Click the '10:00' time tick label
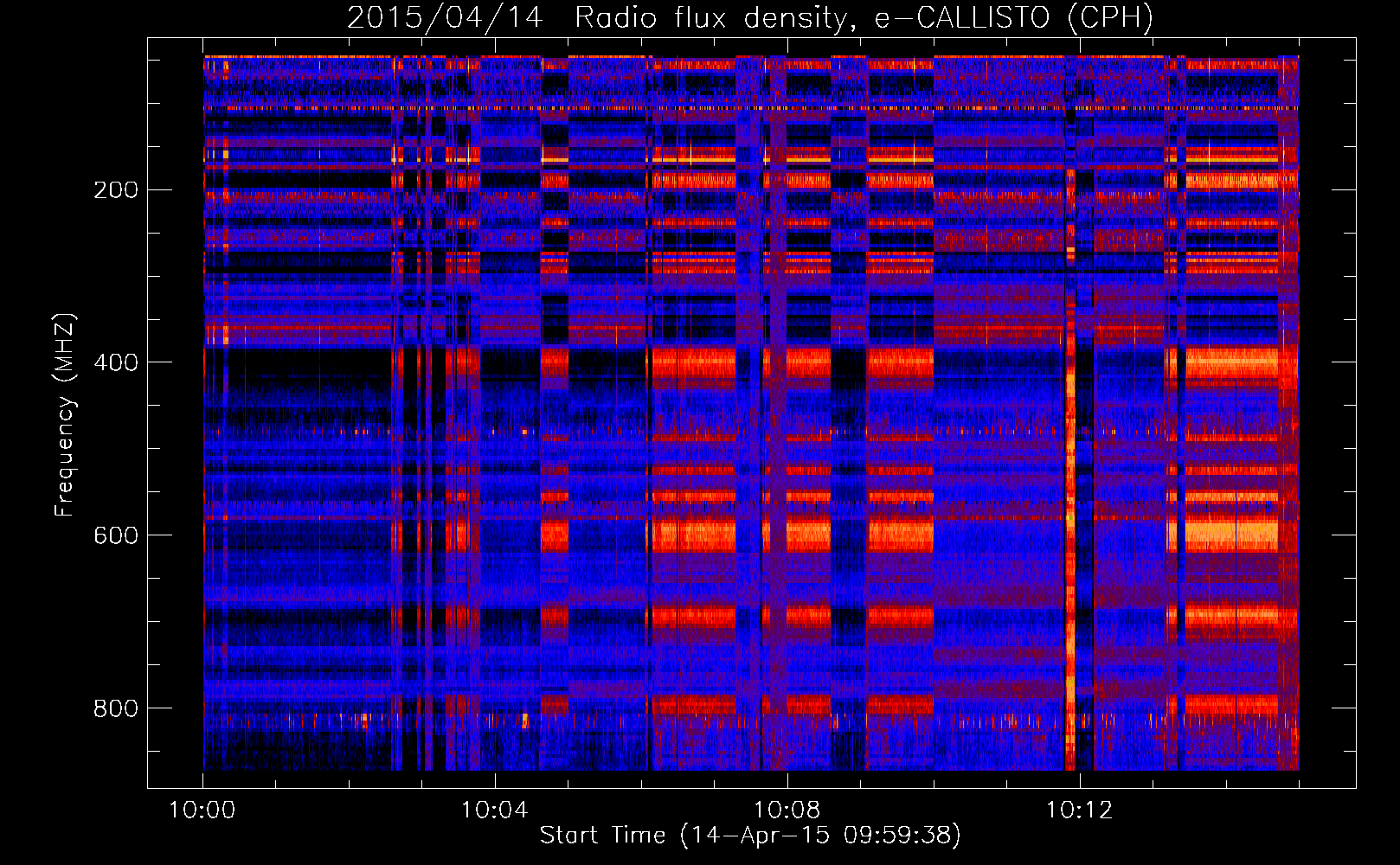The height and width of the screenshot is (865, 1400). tap(202, 811)
